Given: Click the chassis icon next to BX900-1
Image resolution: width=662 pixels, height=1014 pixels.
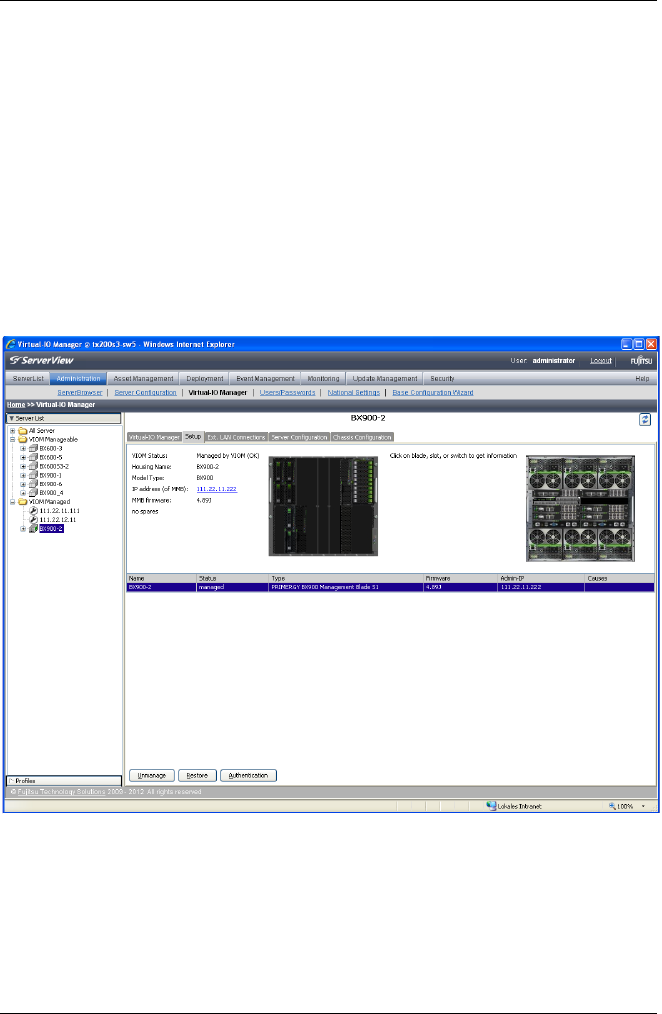Looking at the screenshot, I should 34,475.
